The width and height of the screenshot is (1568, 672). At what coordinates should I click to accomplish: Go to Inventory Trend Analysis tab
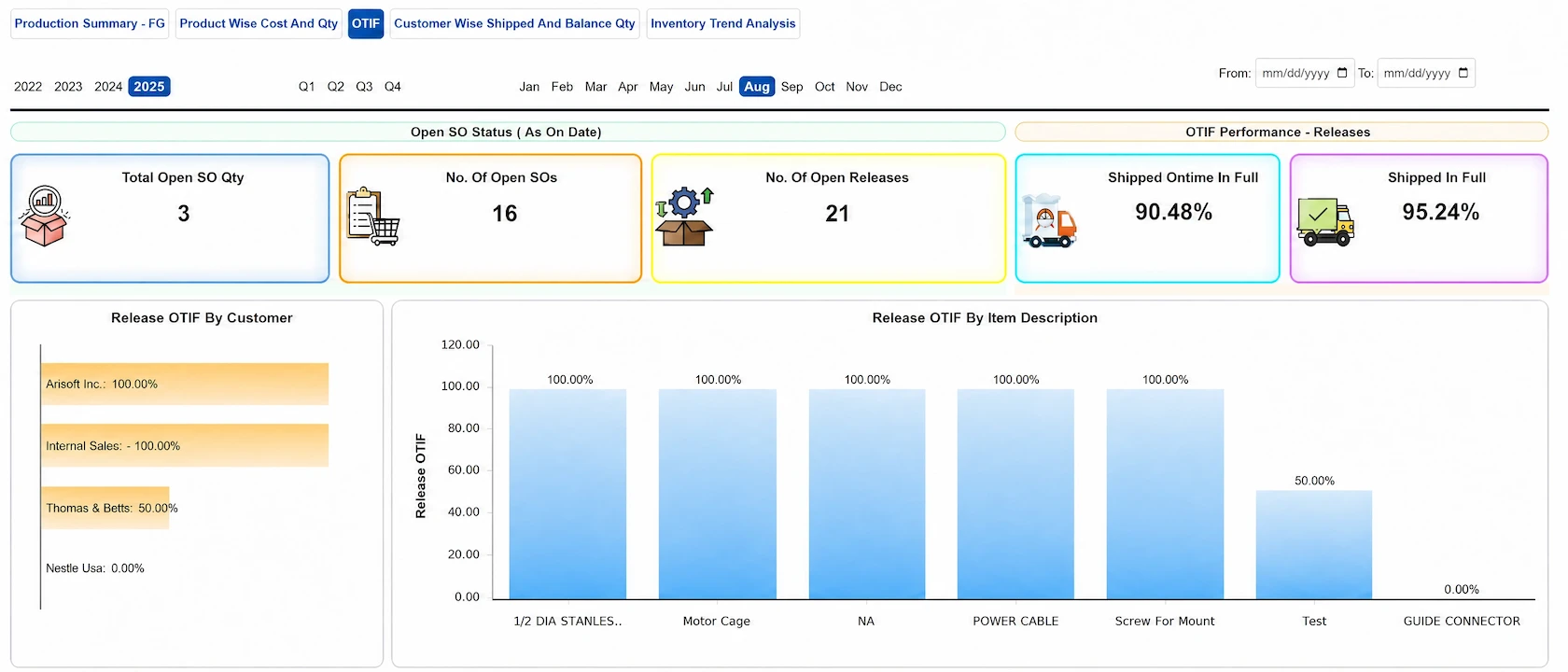click(723, 23)
